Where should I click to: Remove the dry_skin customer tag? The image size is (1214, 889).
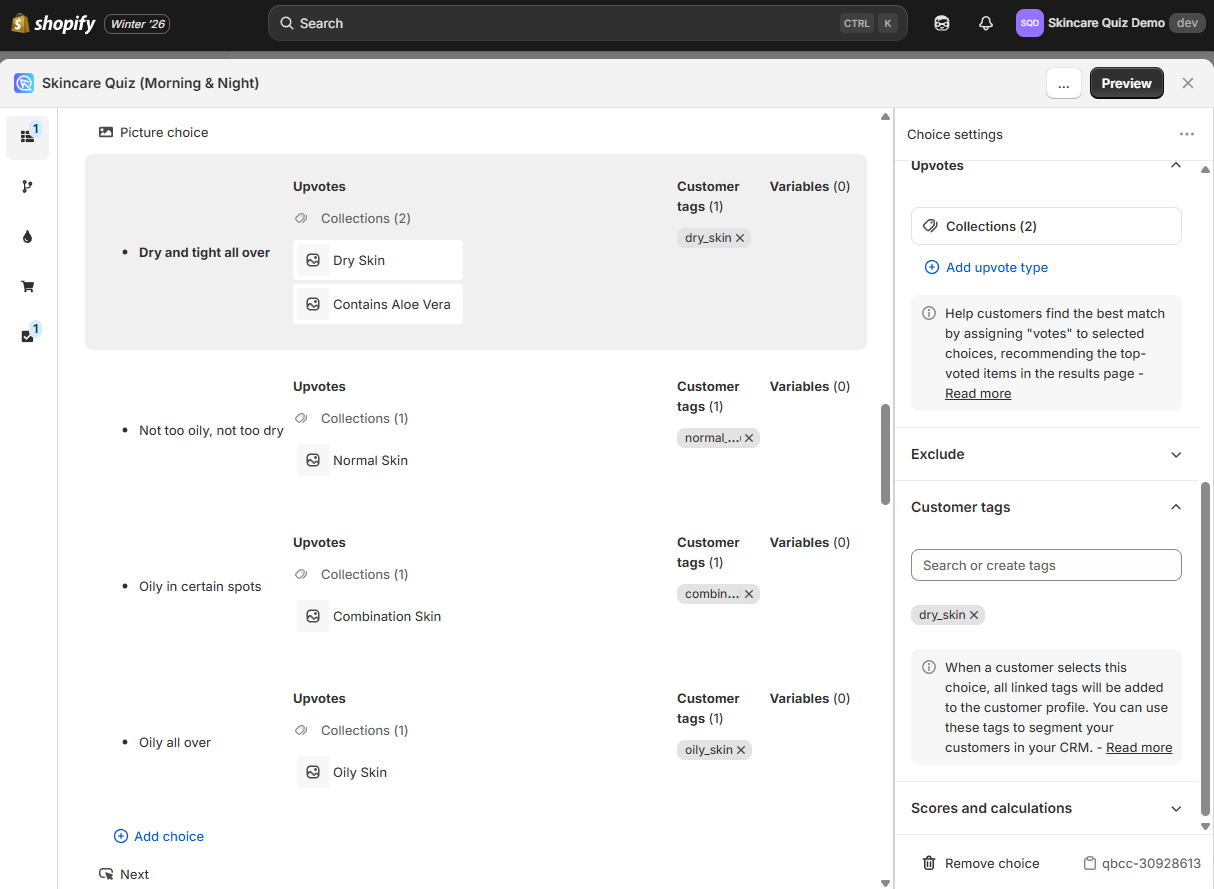click(974, 614)
